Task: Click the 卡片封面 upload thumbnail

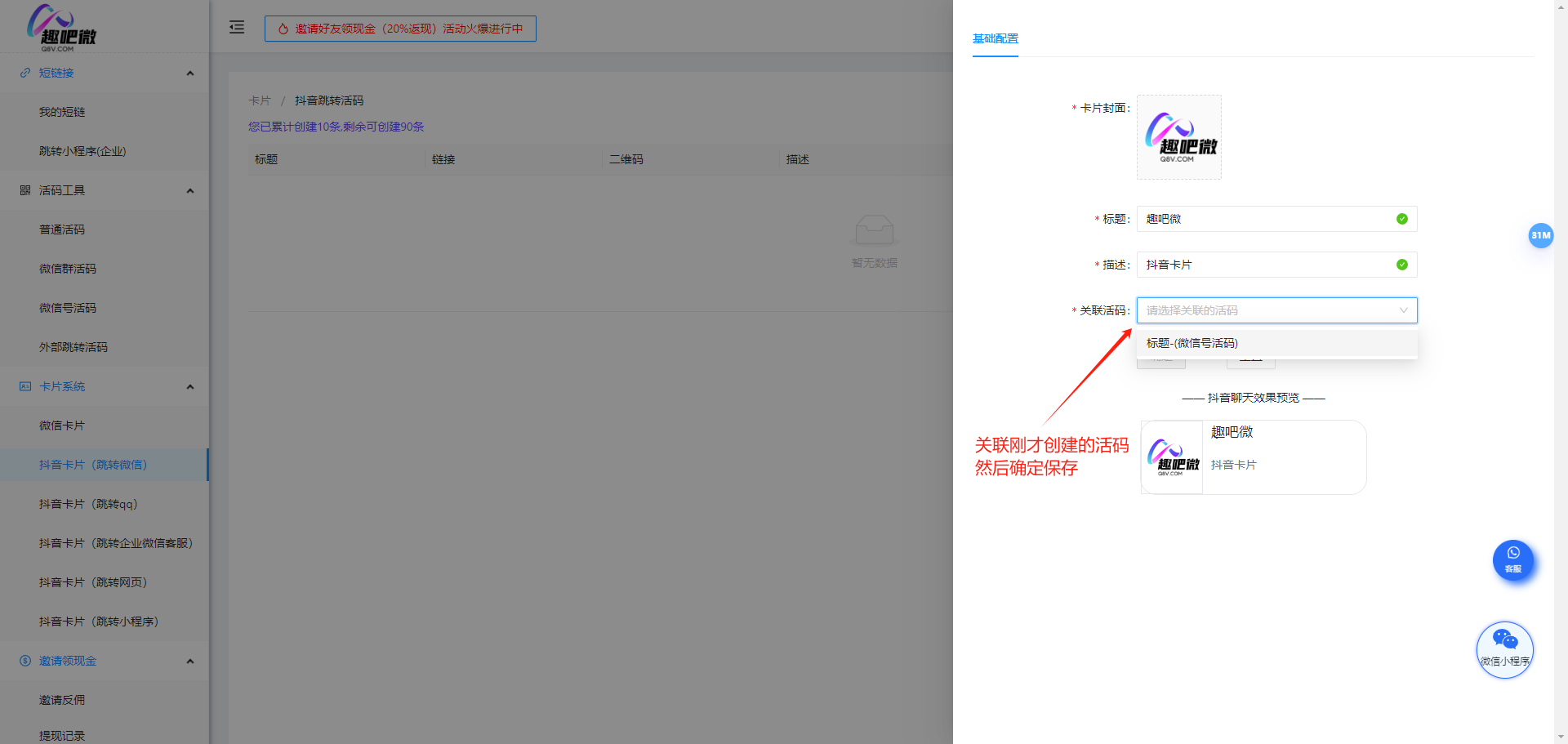Action: [x=1179, y=137]
